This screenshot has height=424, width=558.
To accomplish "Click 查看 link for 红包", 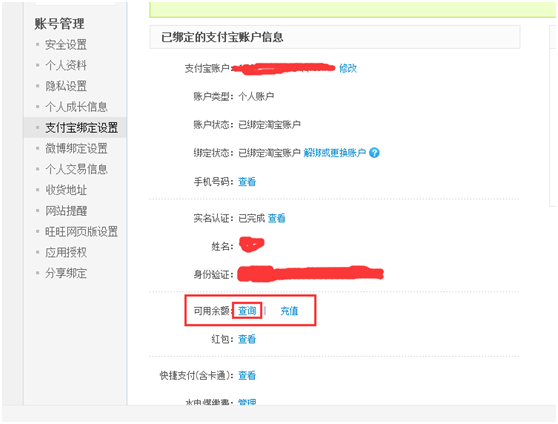I will [x=247, y=339].
